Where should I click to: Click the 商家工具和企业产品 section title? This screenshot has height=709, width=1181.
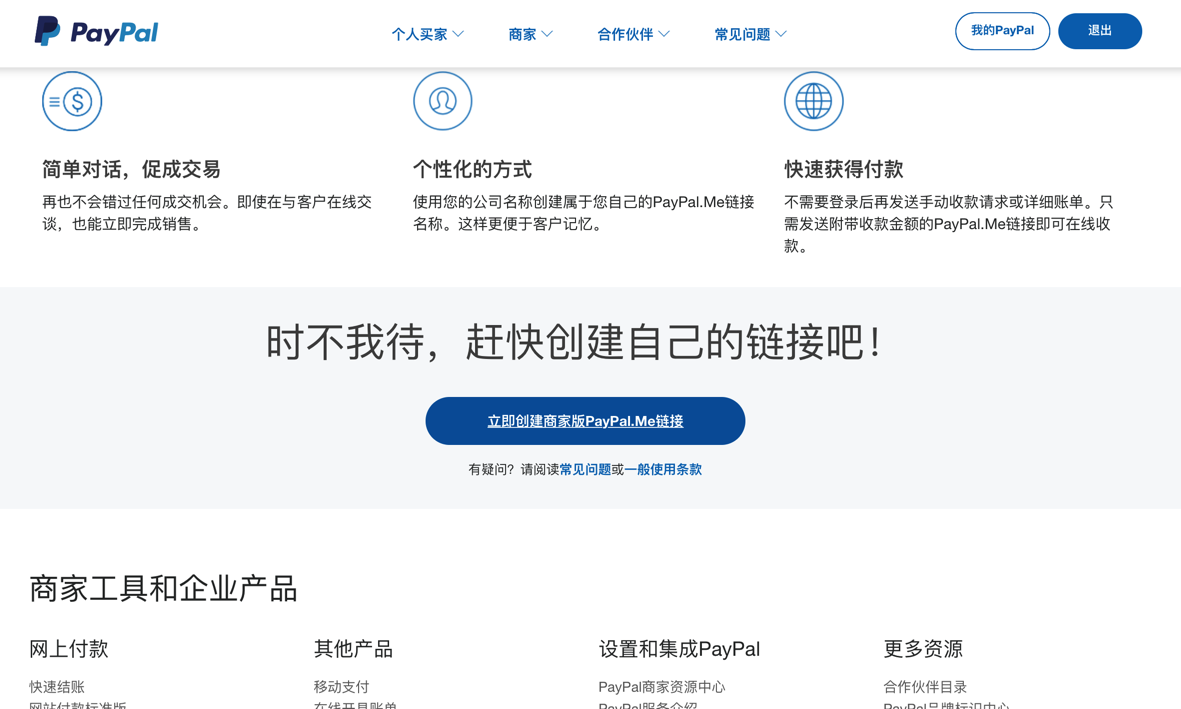pyautogui.click(x=163, y=588)
